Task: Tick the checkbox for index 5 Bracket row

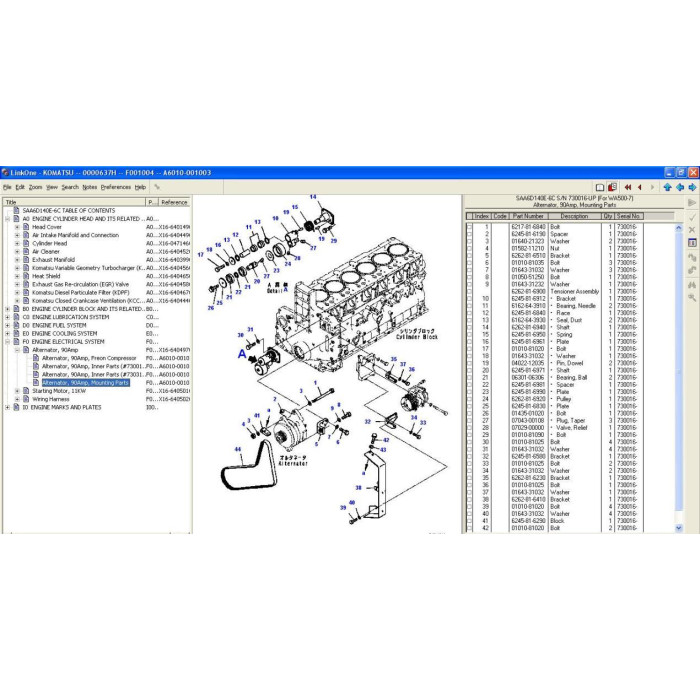Action: pos(469,255)
